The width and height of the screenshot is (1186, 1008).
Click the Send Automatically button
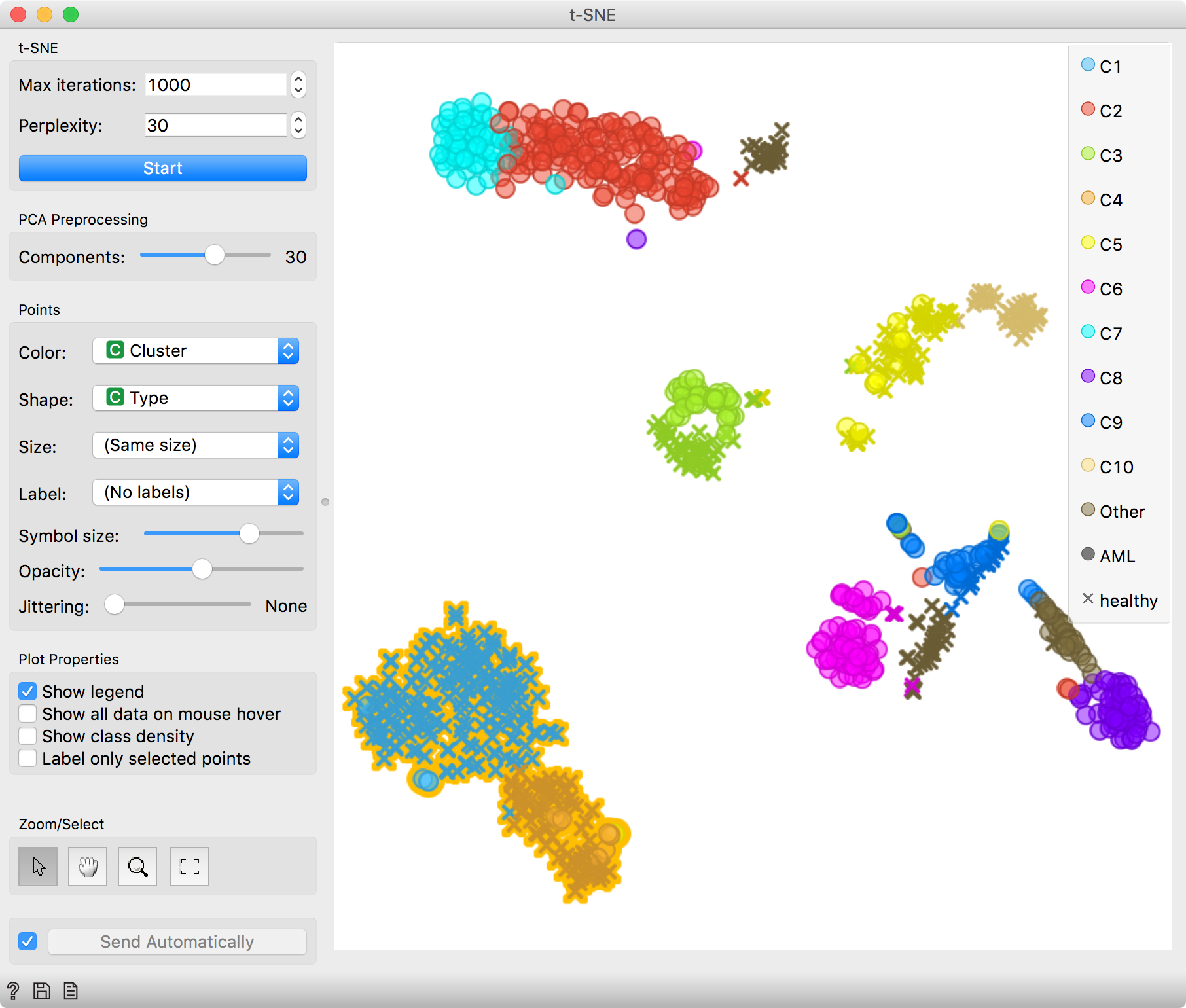(x=177, y=941)
